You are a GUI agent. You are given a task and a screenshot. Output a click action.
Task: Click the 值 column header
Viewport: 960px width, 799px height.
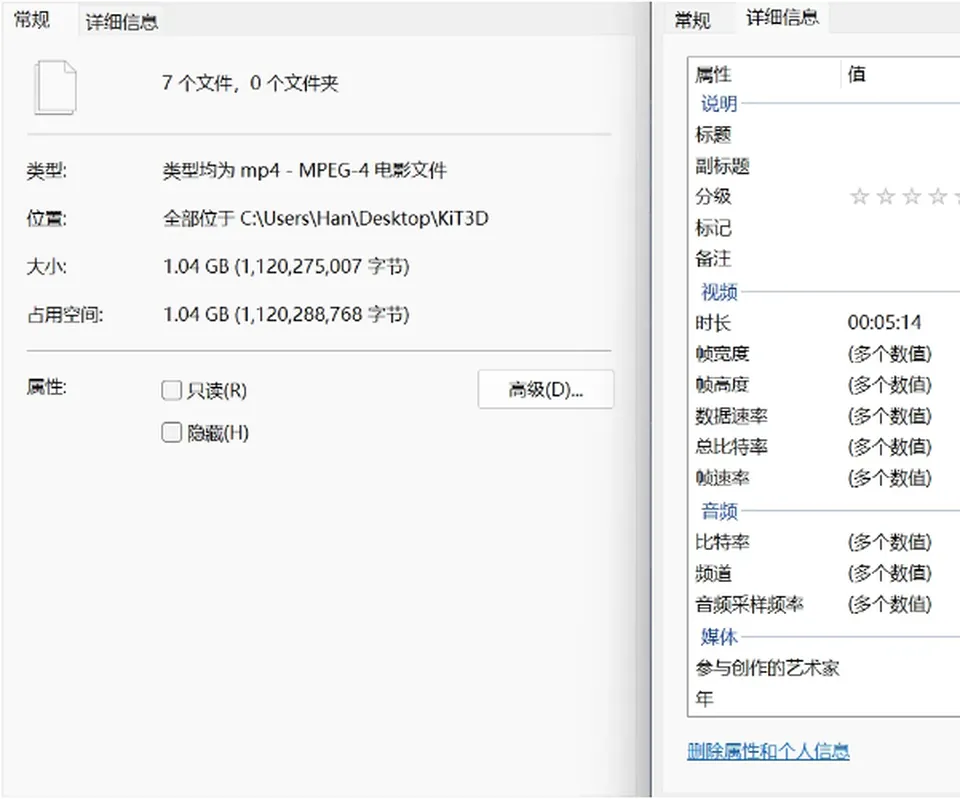coord(900,75)
